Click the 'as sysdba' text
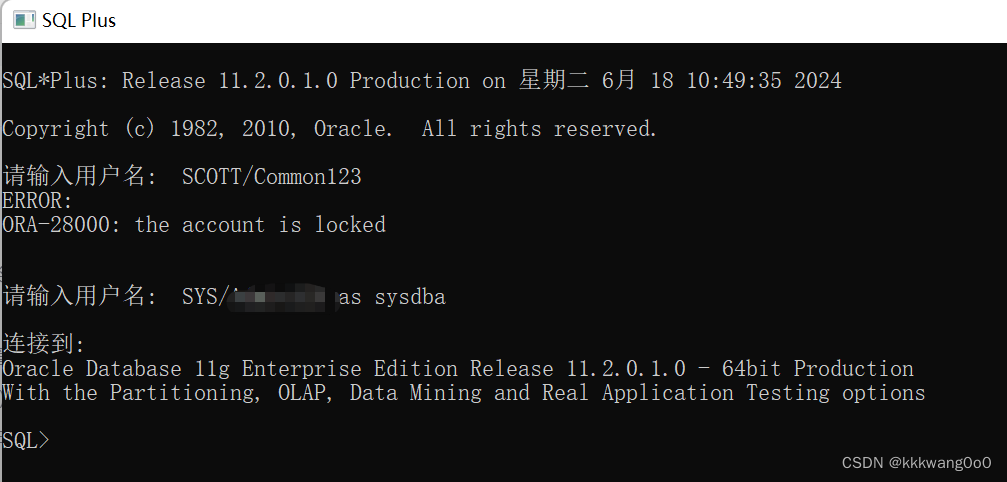This screenshot has height=482, width=1007. tap(392, 297)
